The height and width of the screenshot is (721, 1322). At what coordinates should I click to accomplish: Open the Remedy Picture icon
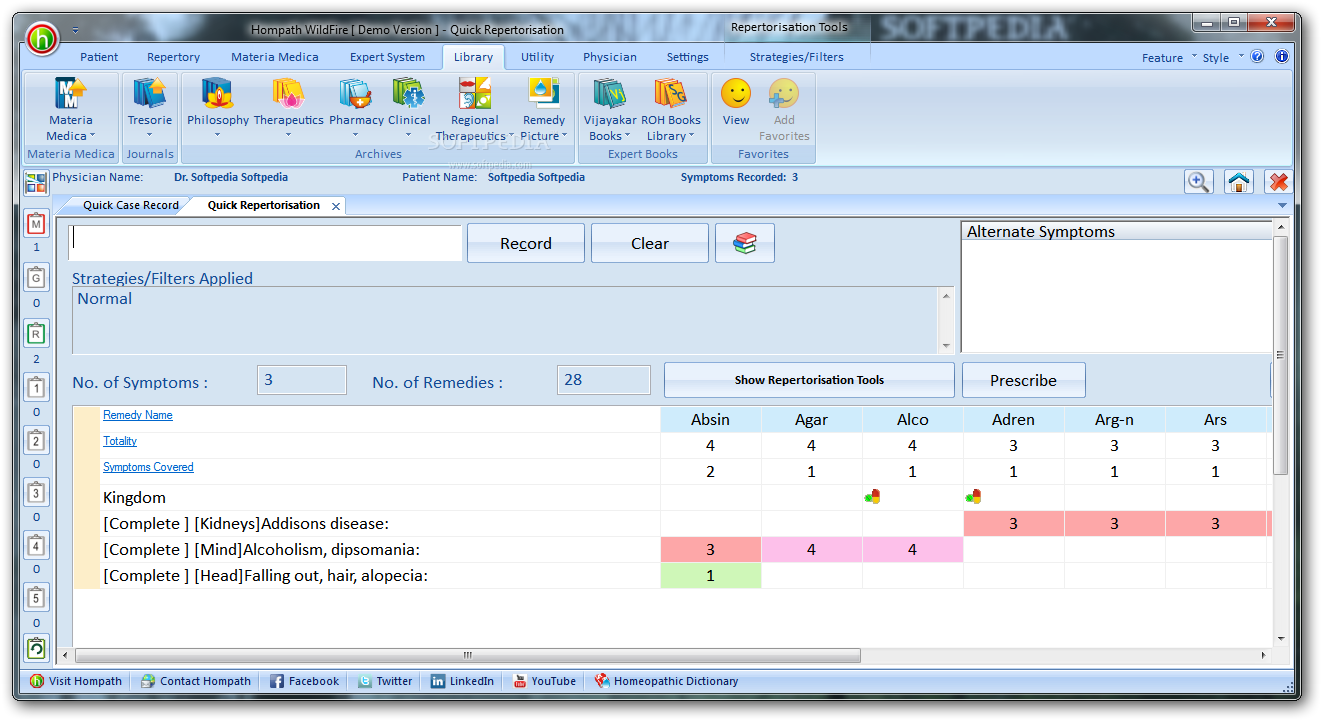coord(543,94)
